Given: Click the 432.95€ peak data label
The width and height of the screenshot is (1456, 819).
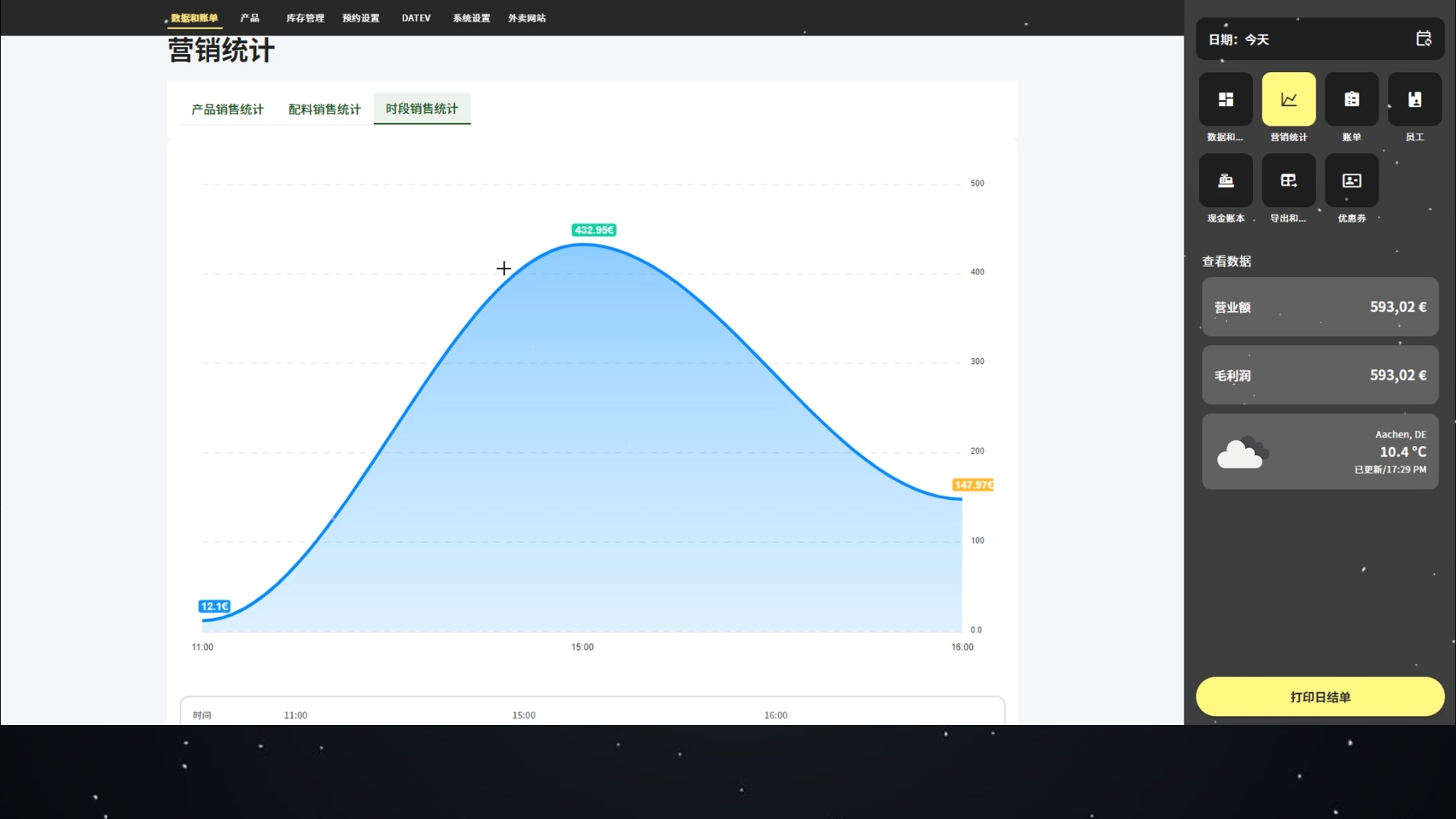Looking at the screenshot, I should point(594,230).
